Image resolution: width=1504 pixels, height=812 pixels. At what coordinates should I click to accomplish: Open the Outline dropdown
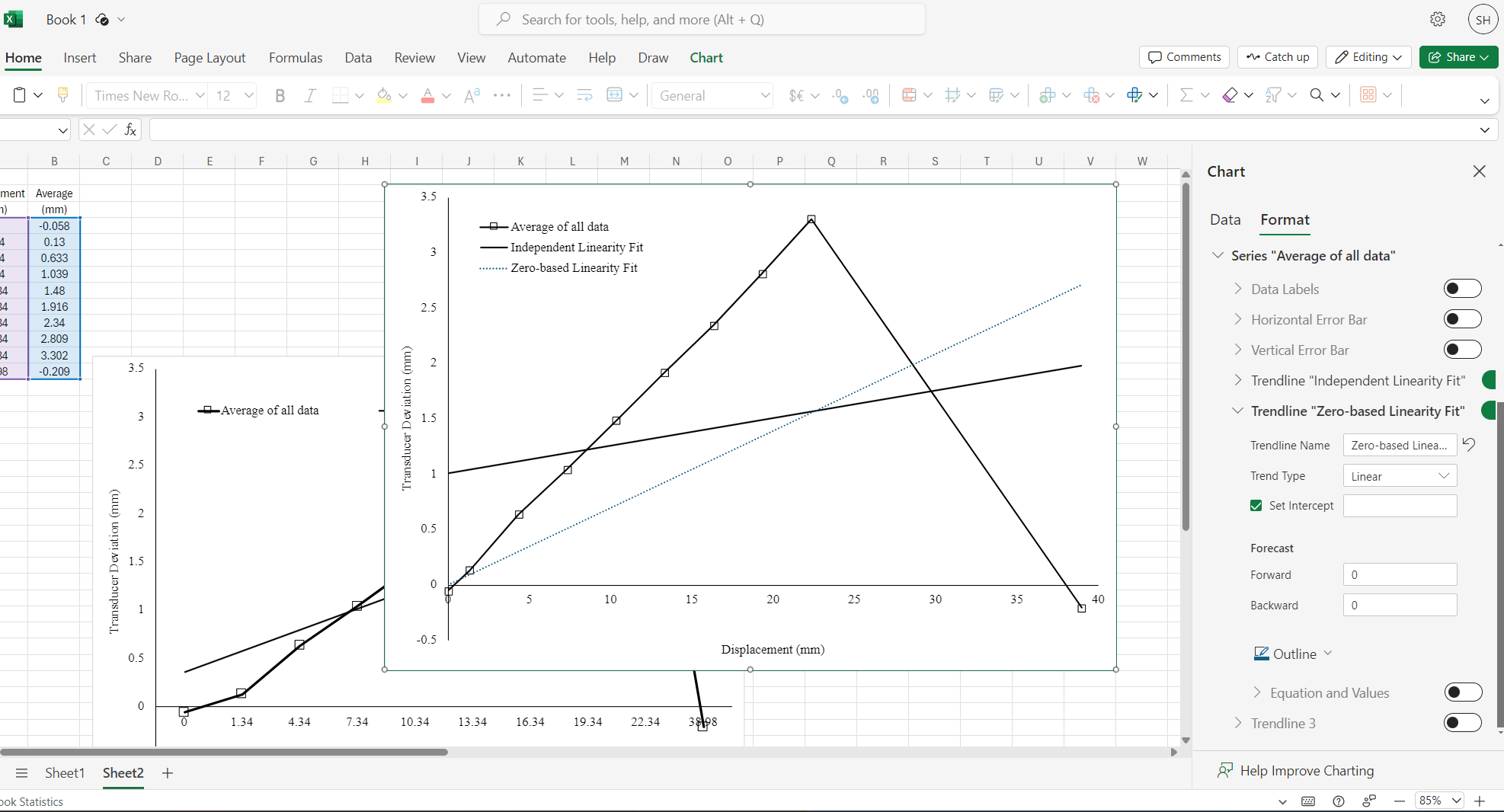coord(1293,654)
